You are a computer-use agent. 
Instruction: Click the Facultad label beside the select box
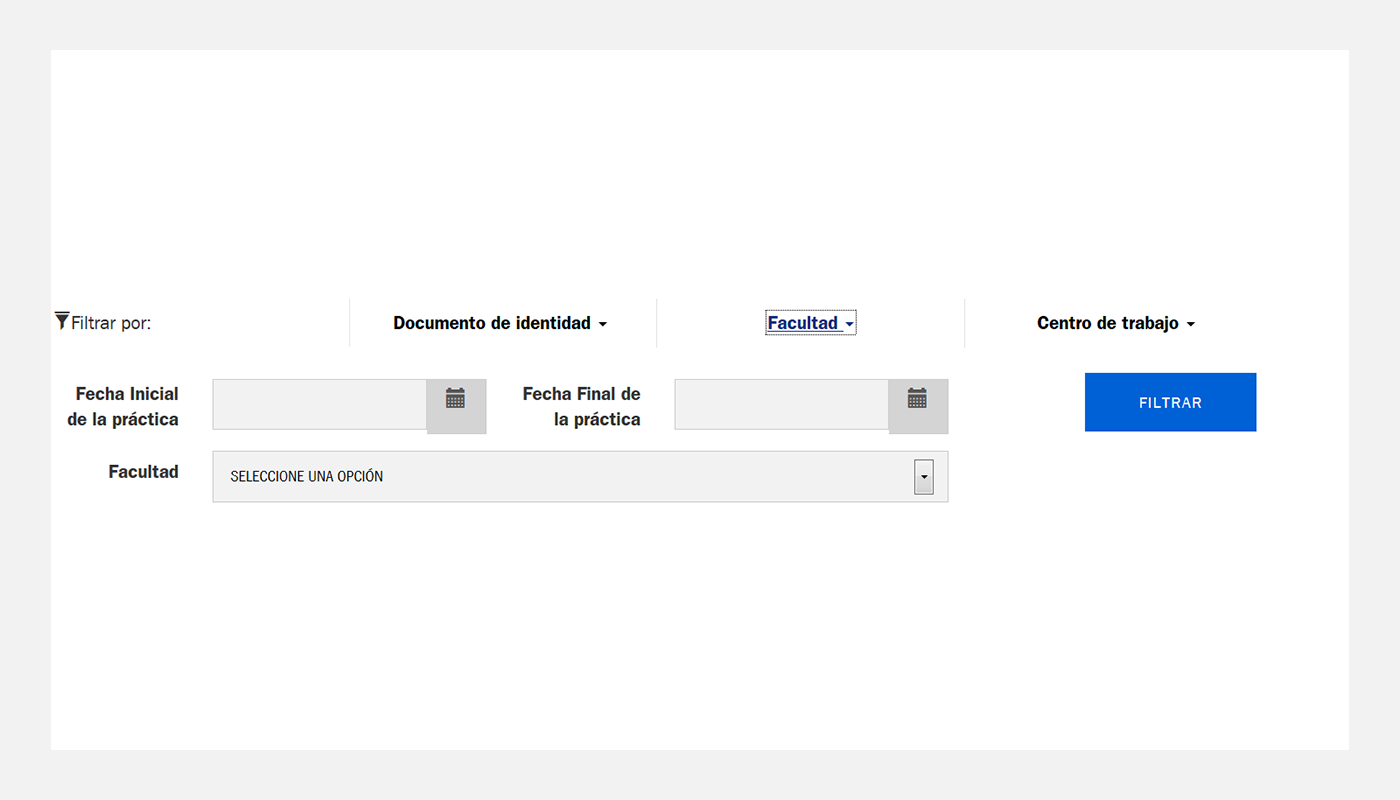point(143,471)
